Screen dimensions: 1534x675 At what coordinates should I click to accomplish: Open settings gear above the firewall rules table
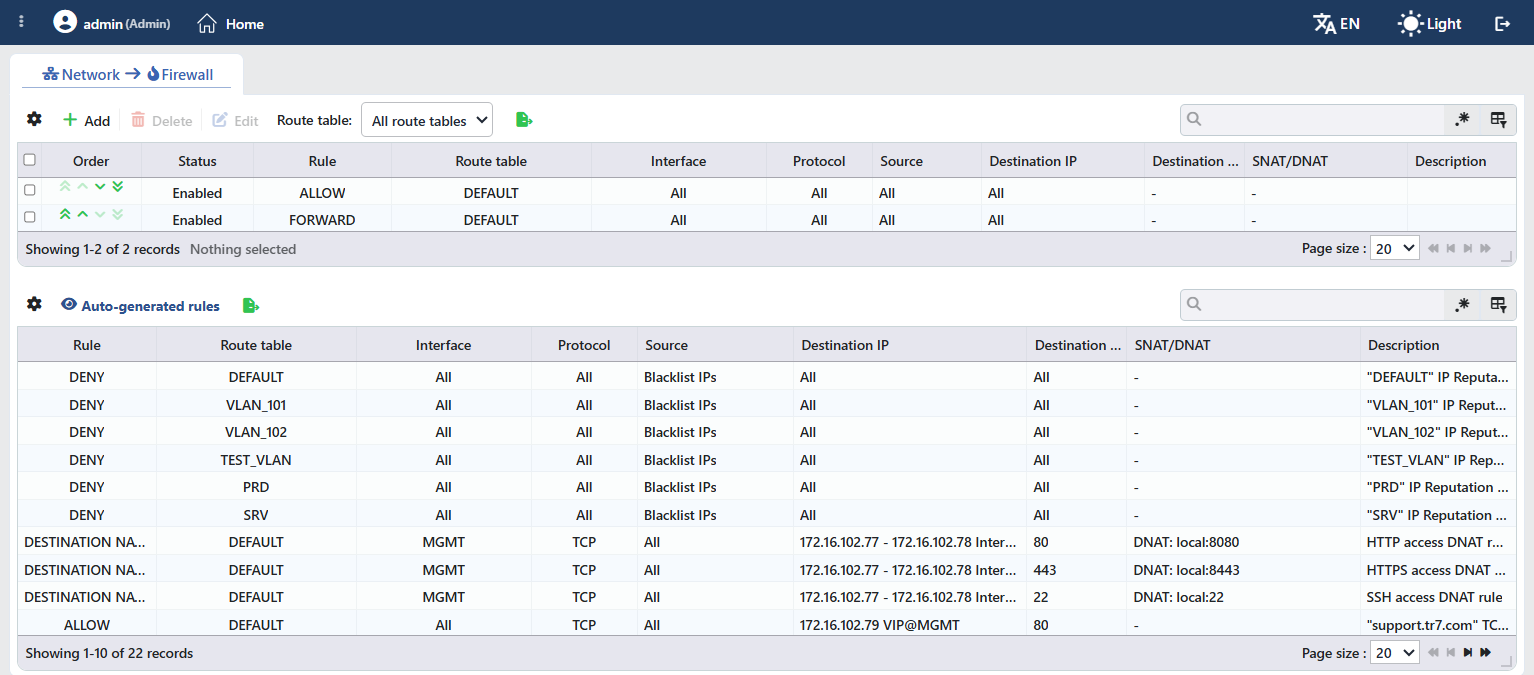pyautogui.click(x=34, y=119)
